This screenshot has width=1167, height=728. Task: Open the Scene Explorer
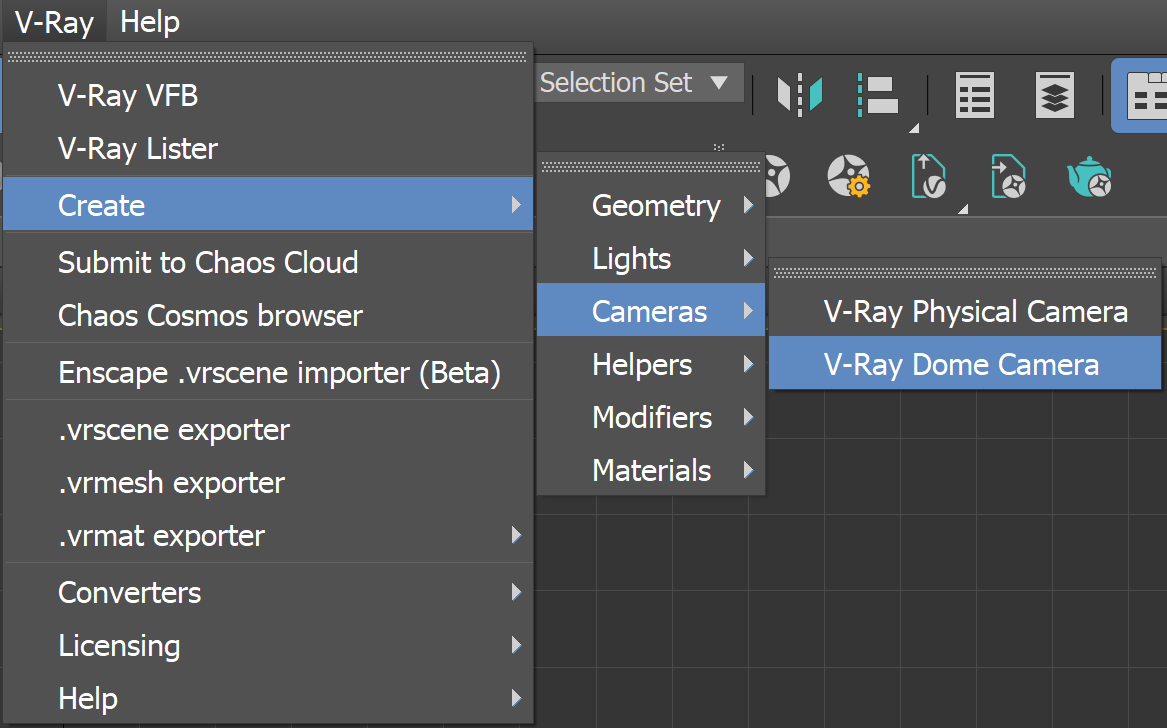(975, 95)
